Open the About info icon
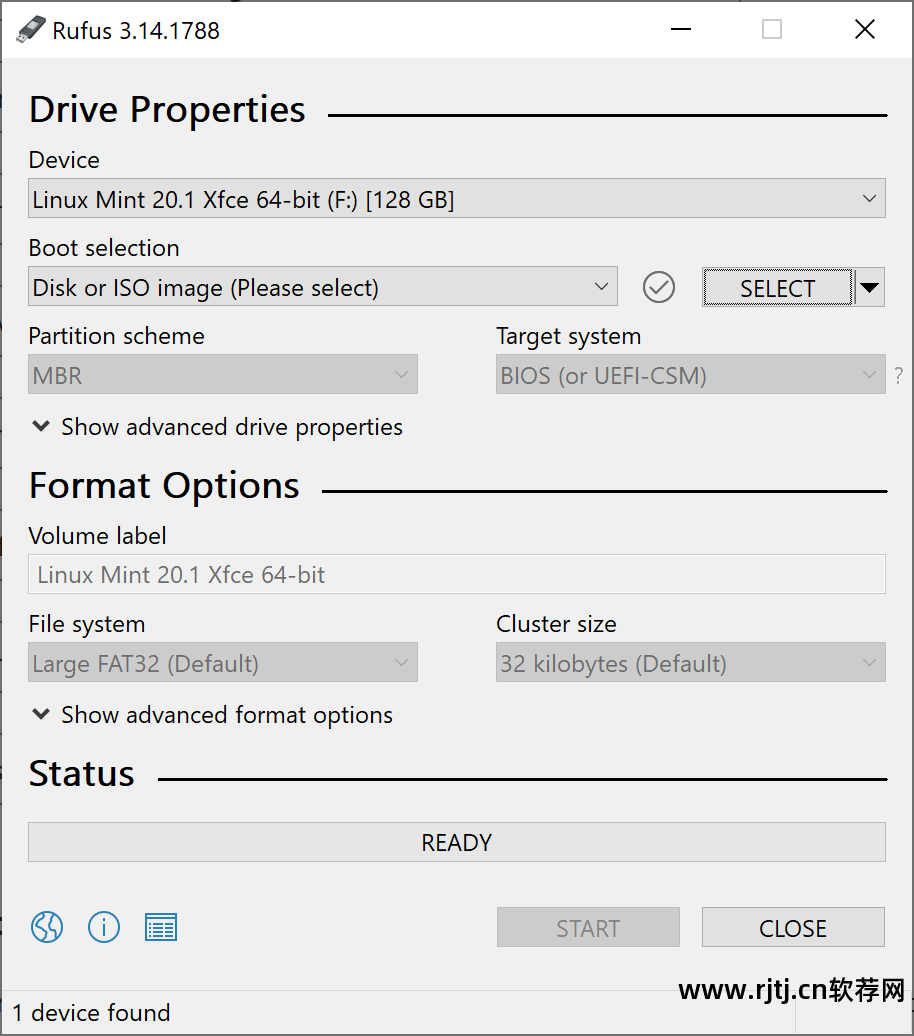 point(104,927)
